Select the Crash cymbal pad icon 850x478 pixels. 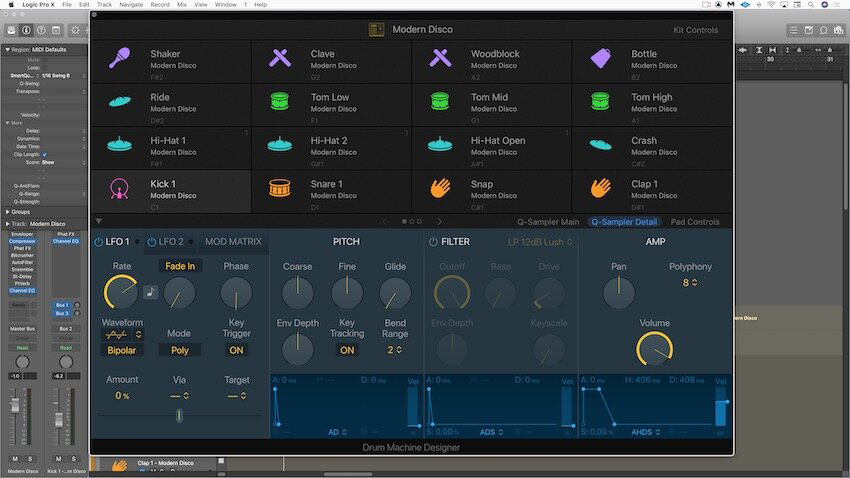click(601, 145)
